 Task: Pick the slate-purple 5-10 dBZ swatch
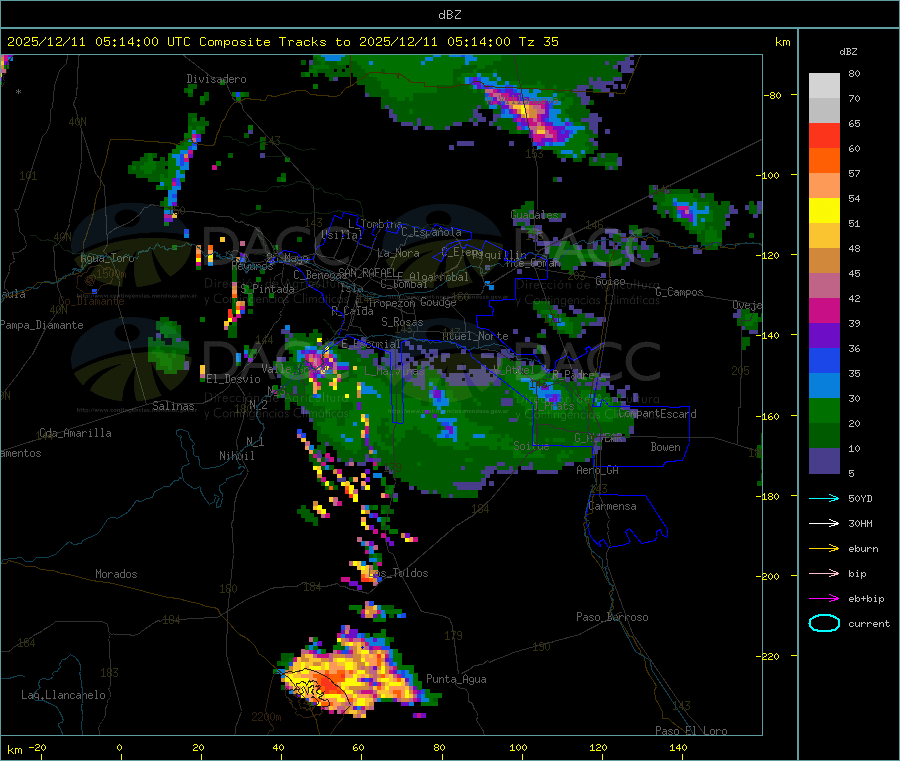tap(824, 461)
